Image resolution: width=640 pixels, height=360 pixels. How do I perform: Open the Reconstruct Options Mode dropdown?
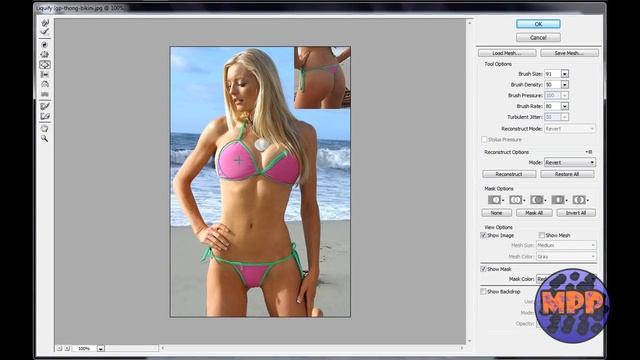tap(570, 162)
